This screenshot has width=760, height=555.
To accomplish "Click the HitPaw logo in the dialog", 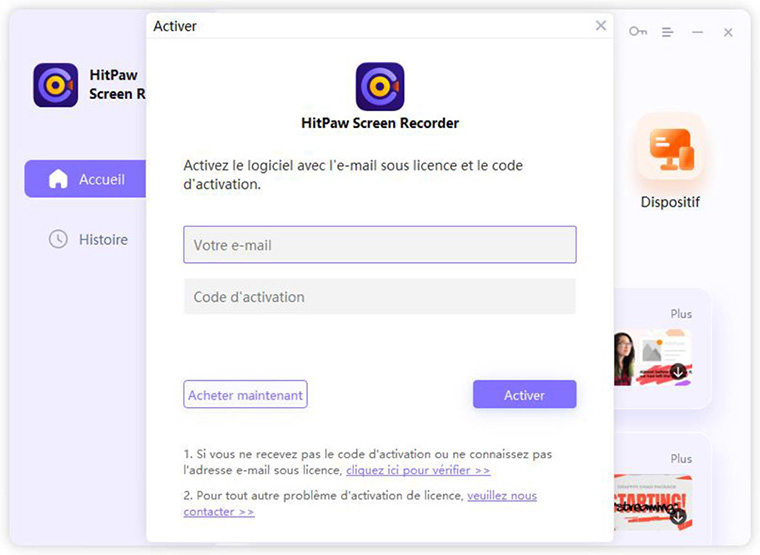I will coord(380,86).
